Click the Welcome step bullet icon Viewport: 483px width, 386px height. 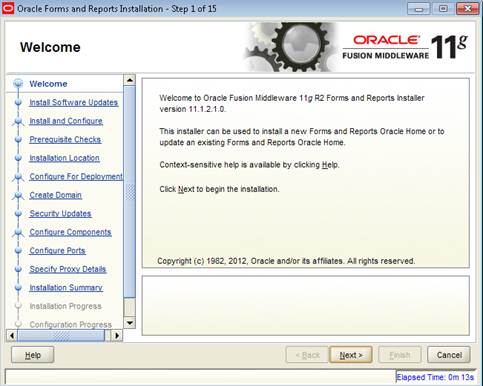coord(18,83)
